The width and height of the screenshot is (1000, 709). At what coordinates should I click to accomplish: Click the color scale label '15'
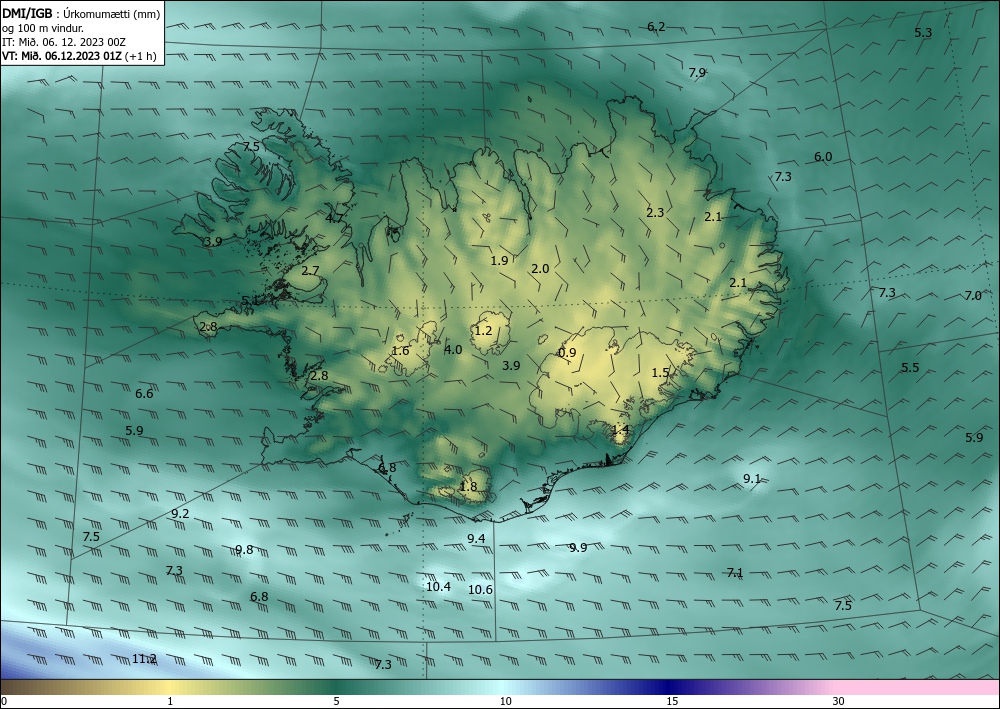[x=672, y=701]
